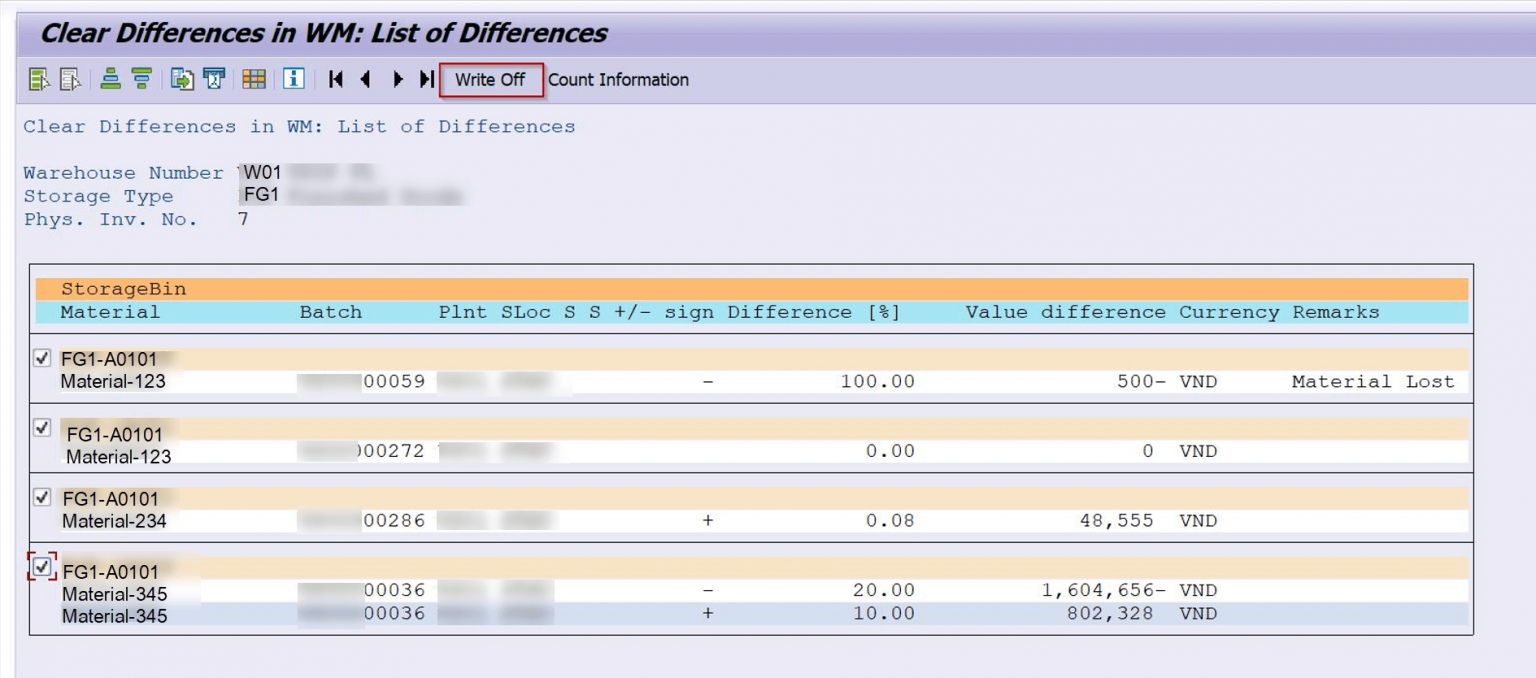
Task: Select all items using the toolbar icon
Action: point(40,80)
